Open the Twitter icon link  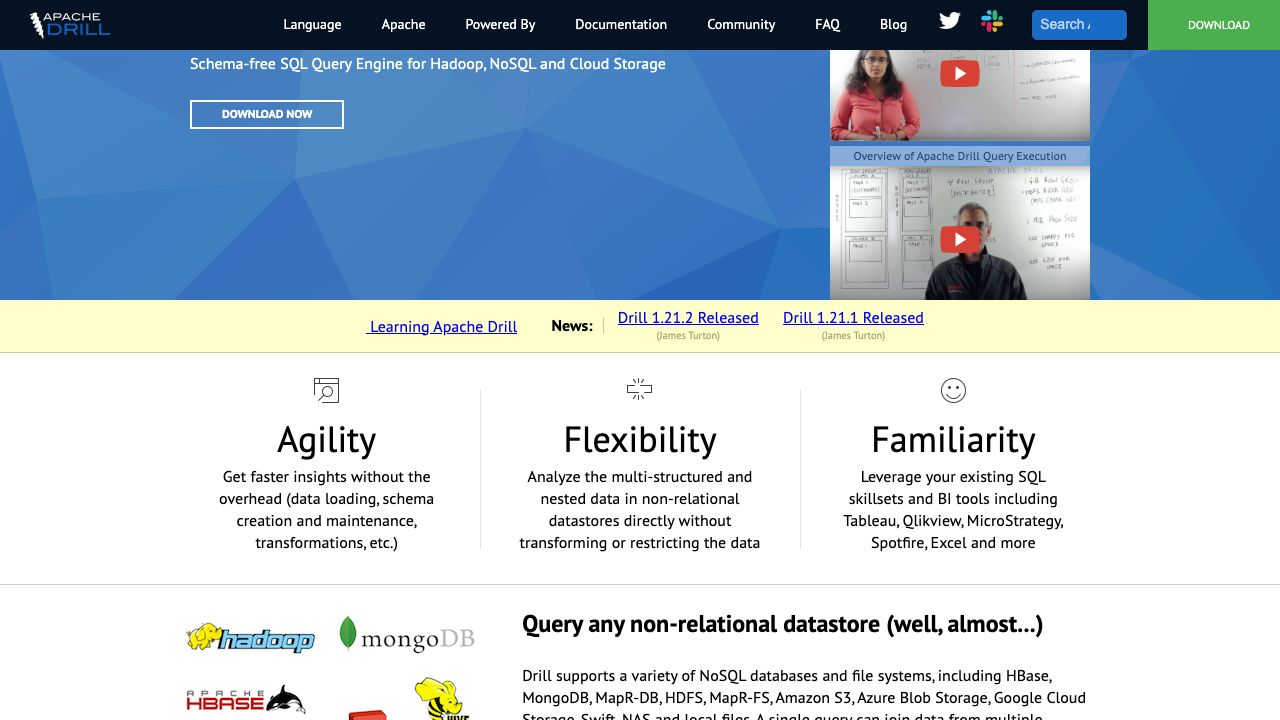950,22
